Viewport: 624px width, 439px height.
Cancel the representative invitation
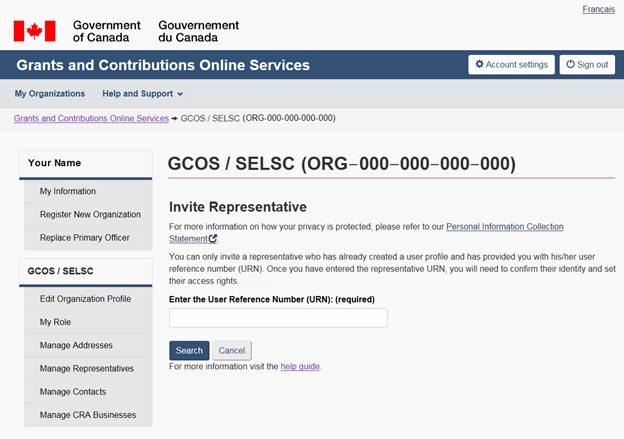(232, 351)
